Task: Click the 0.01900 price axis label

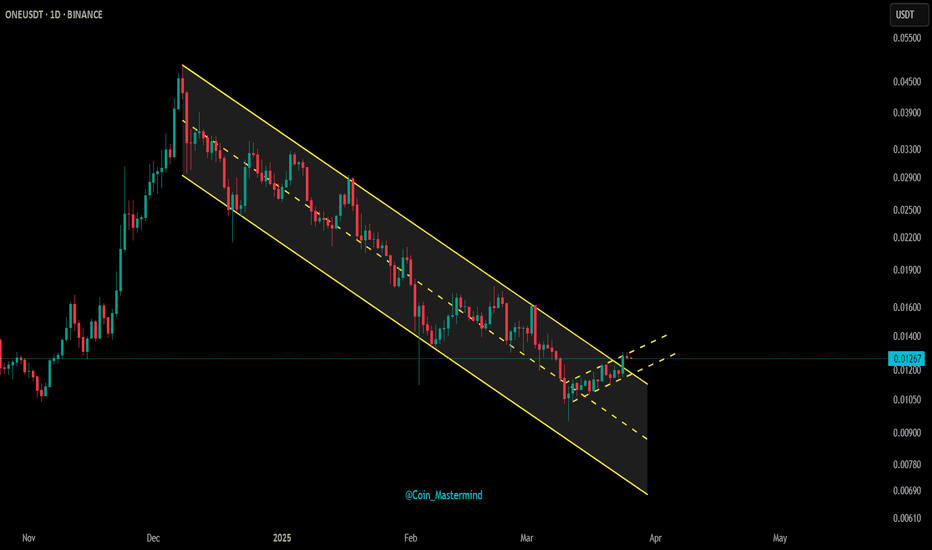Action: tap(907, 270)
